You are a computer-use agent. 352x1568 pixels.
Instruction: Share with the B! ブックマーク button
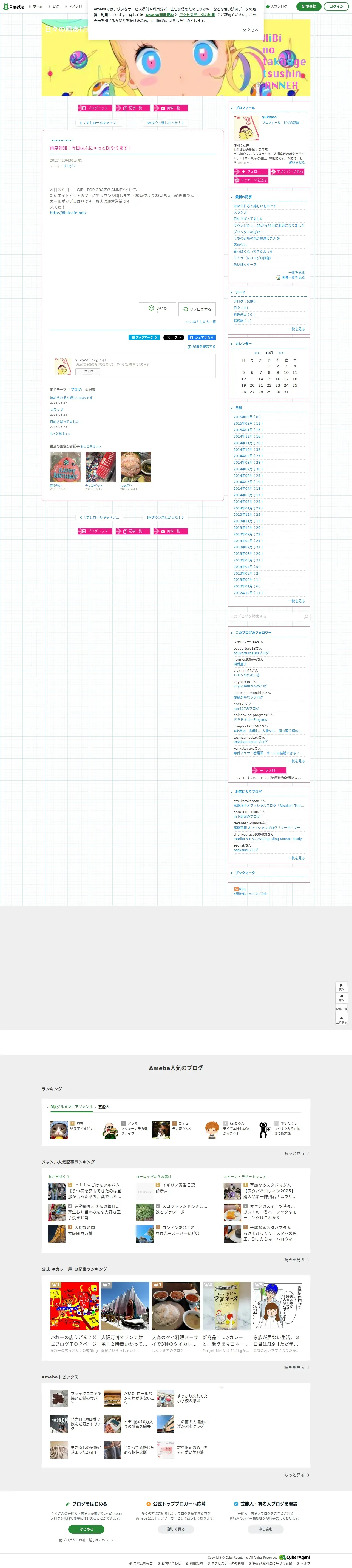pyautogui.click(x=144, y=337)
